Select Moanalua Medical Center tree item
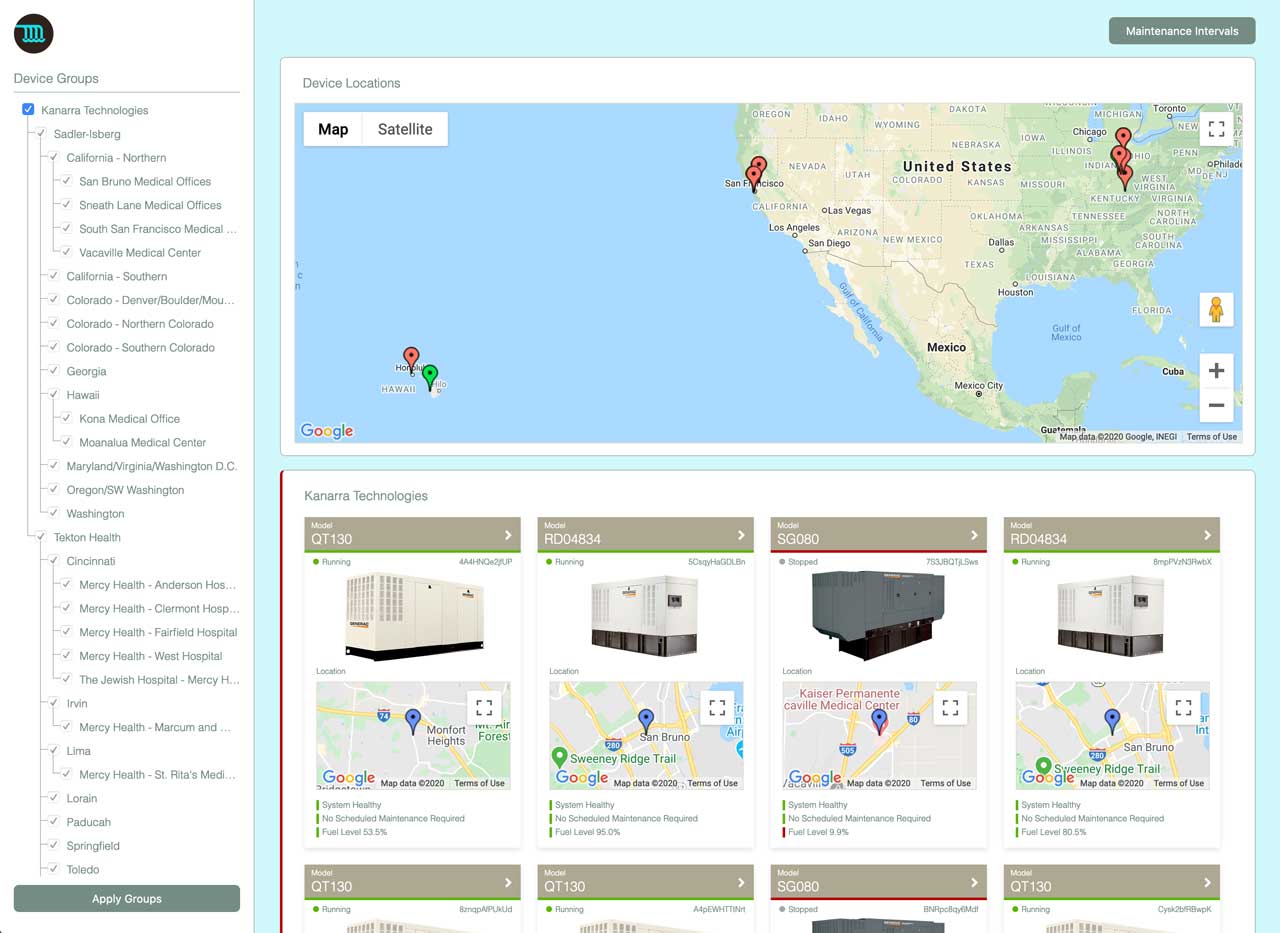 (x=142, y=442)
